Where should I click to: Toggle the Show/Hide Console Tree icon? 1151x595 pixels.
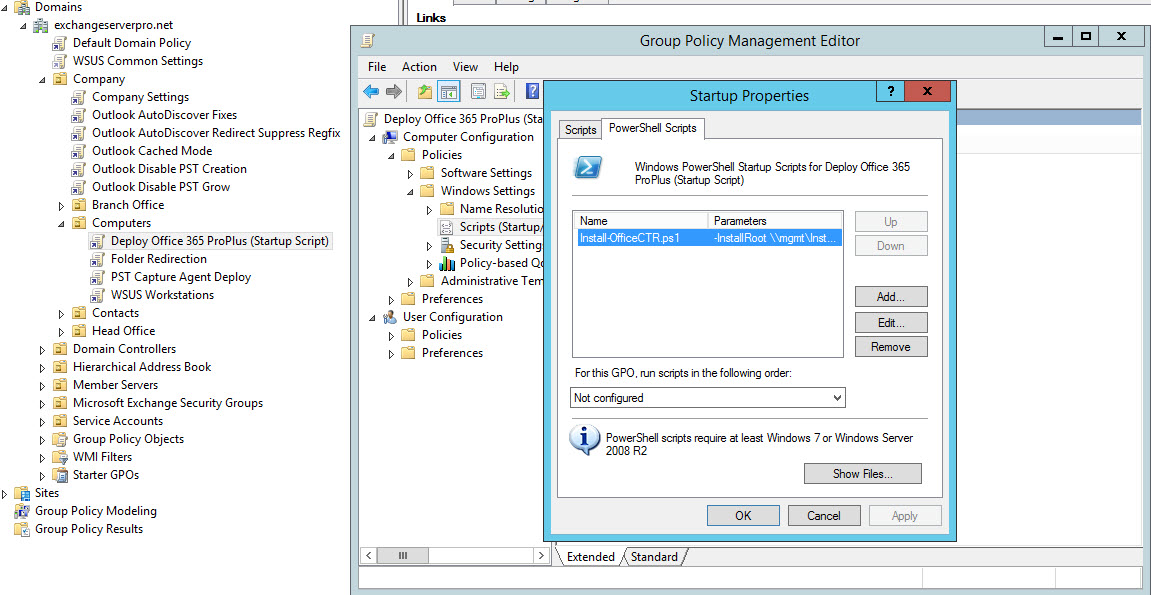(449, 91)
